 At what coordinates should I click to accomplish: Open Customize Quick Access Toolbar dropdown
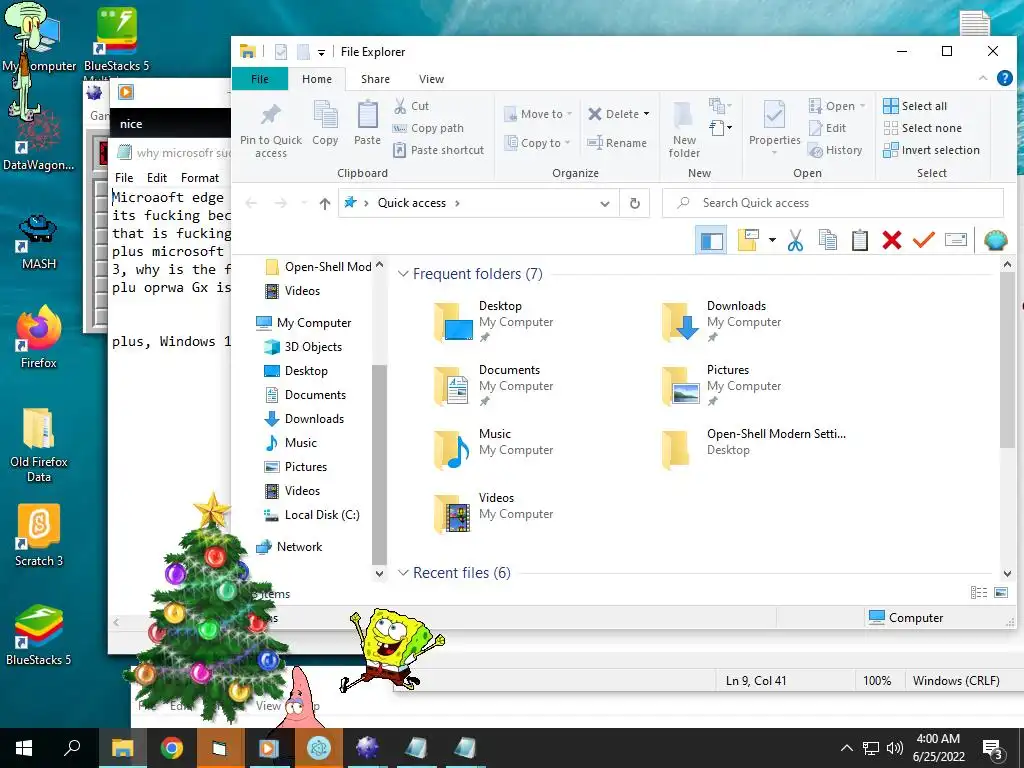pos(321,52)
